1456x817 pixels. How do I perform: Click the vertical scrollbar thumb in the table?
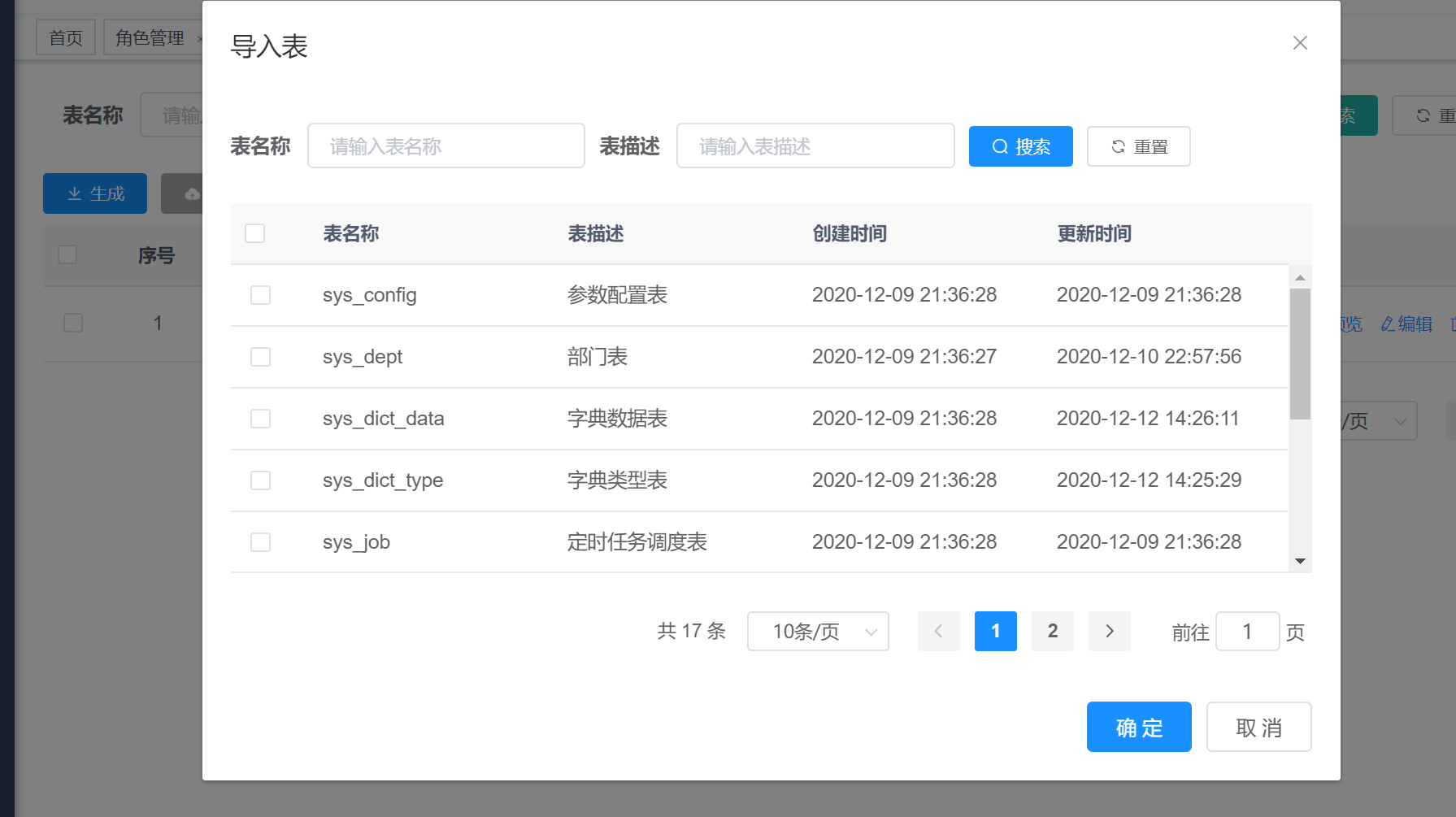(x=1300, y=354)
